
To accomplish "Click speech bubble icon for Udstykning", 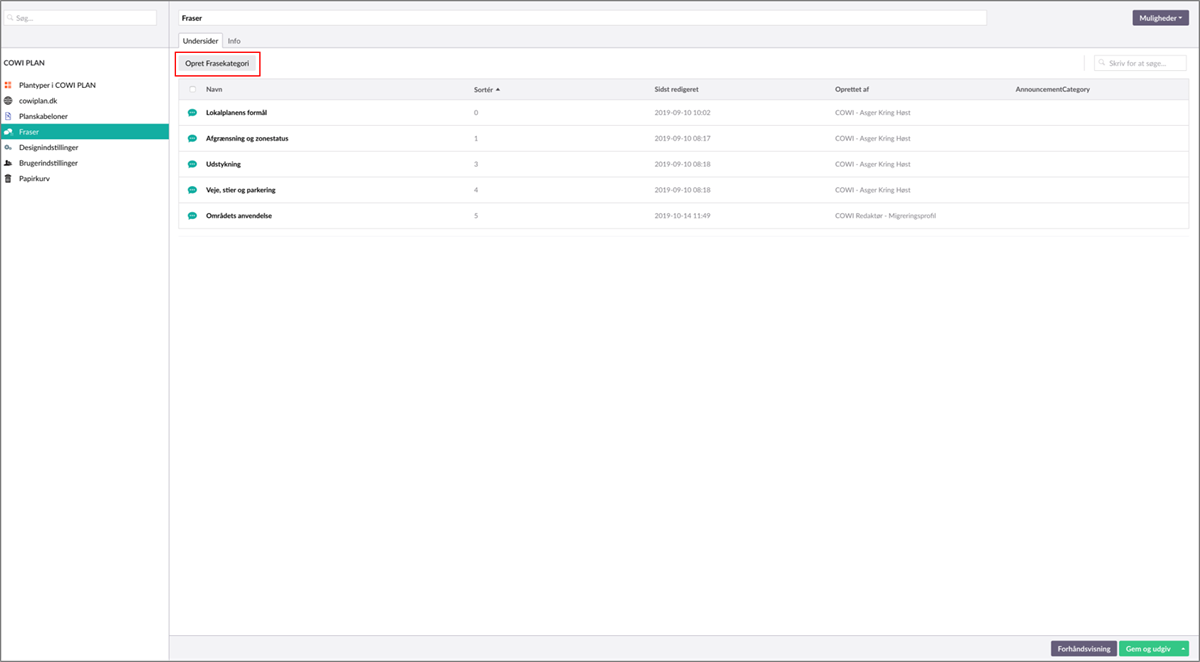I will [x=192, y=164].
